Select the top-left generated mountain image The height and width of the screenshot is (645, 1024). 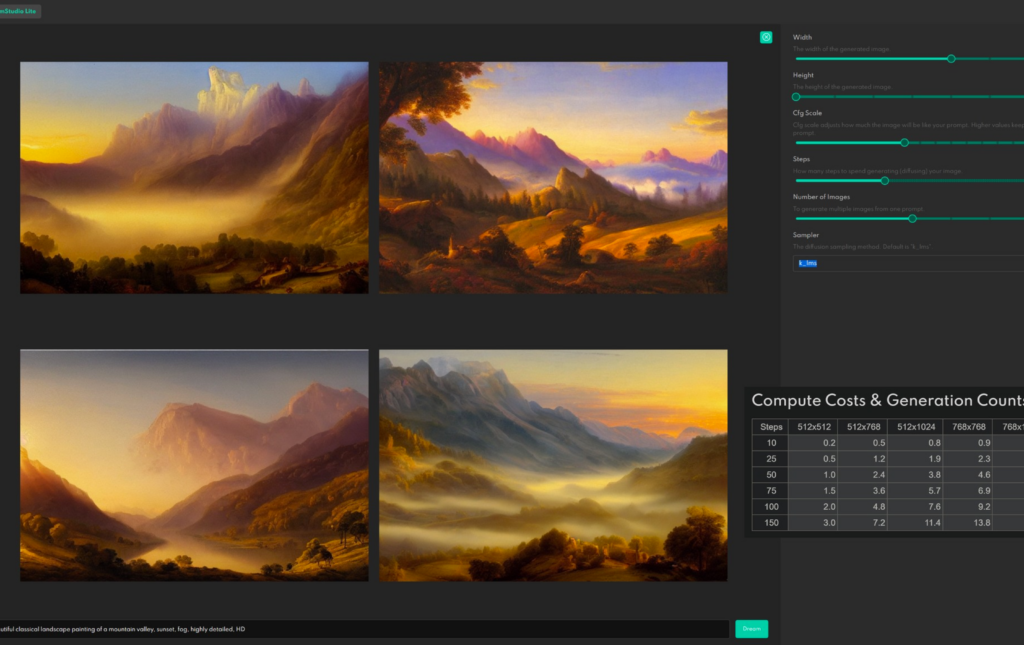coord(194,178)
